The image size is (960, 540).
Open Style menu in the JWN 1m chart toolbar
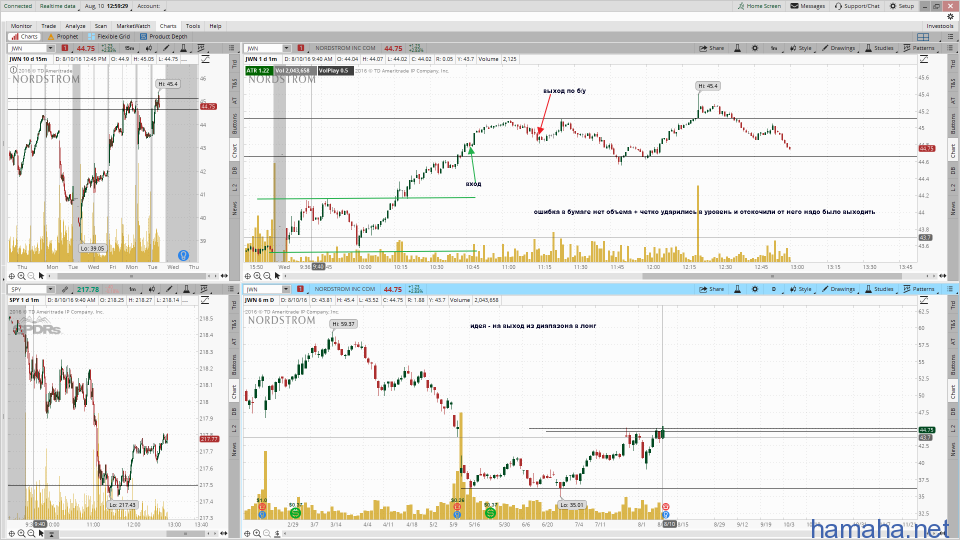800,48
